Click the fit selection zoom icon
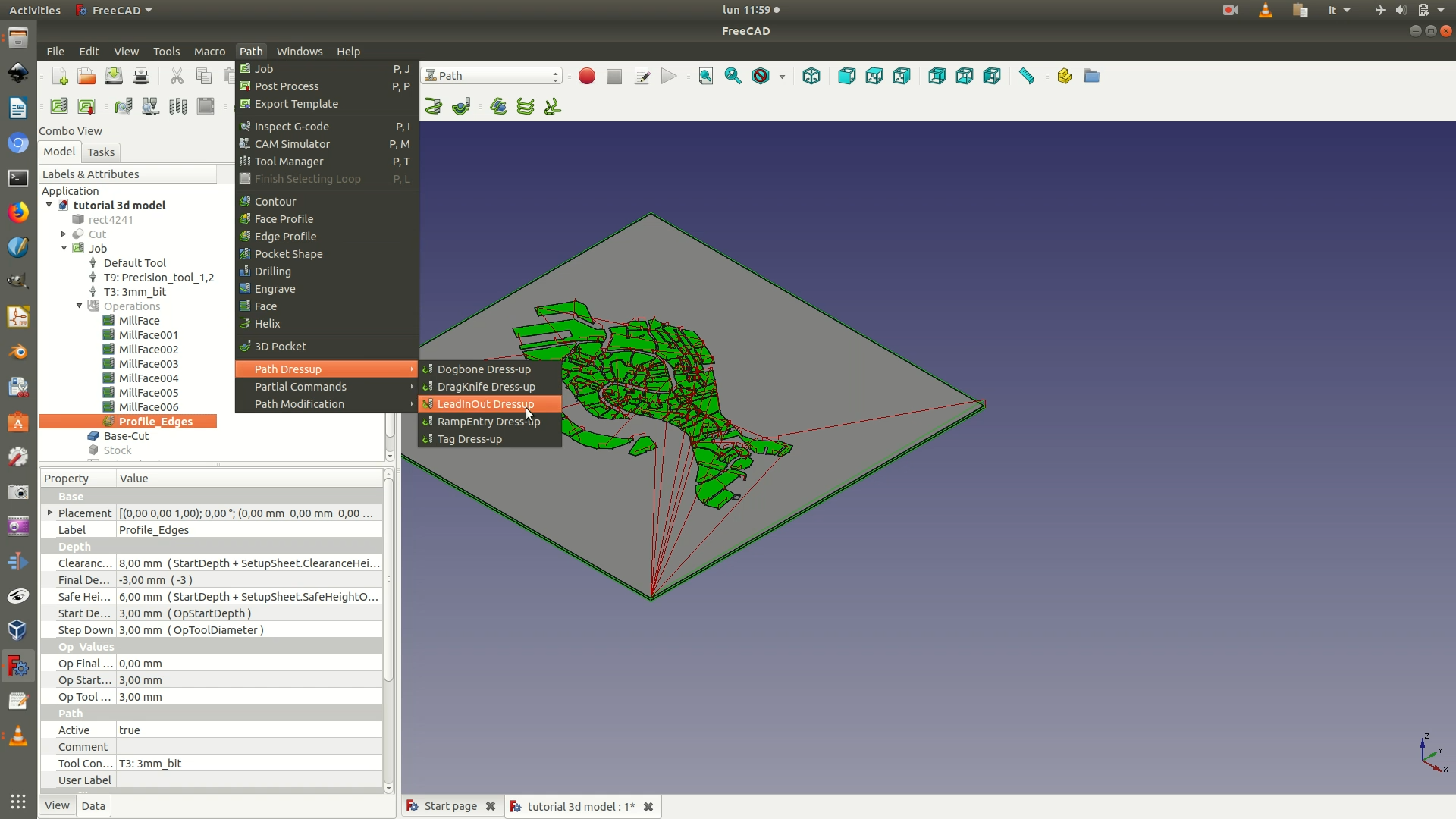This screenshot has width=1456, height=819. click(x=733, y=76)
